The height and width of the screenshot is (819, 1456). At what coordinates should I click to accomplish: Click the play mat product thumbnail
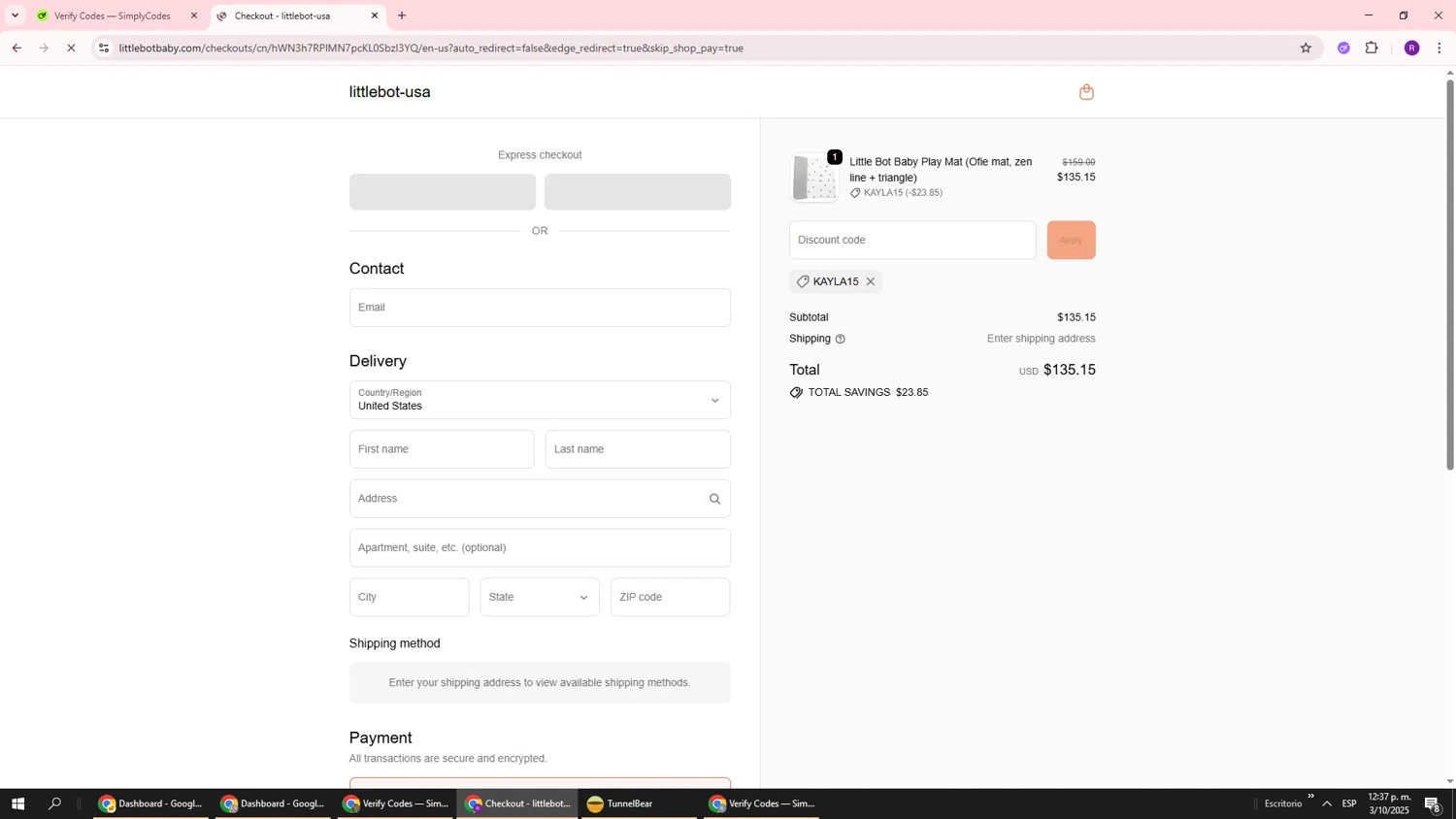click(813, 179)
